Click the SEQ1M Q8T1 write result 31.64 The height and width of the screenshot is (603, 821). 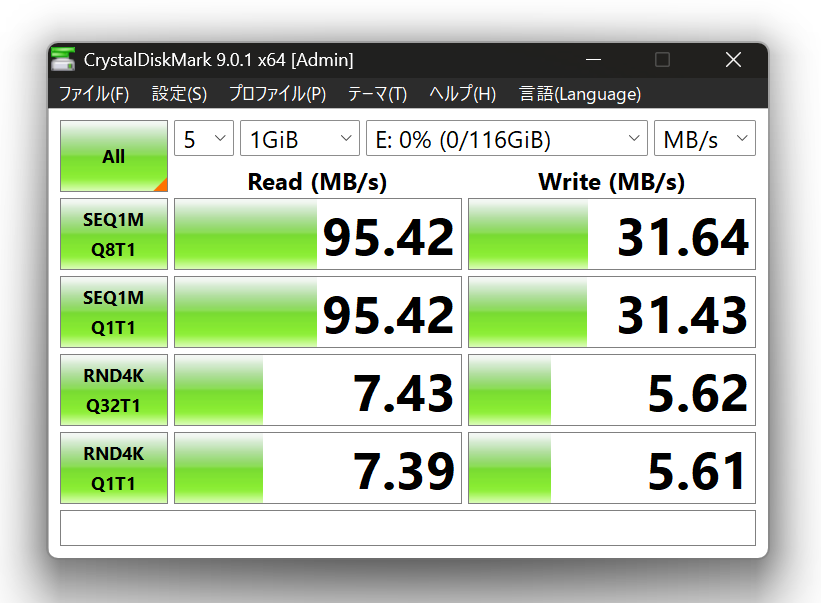612,234
